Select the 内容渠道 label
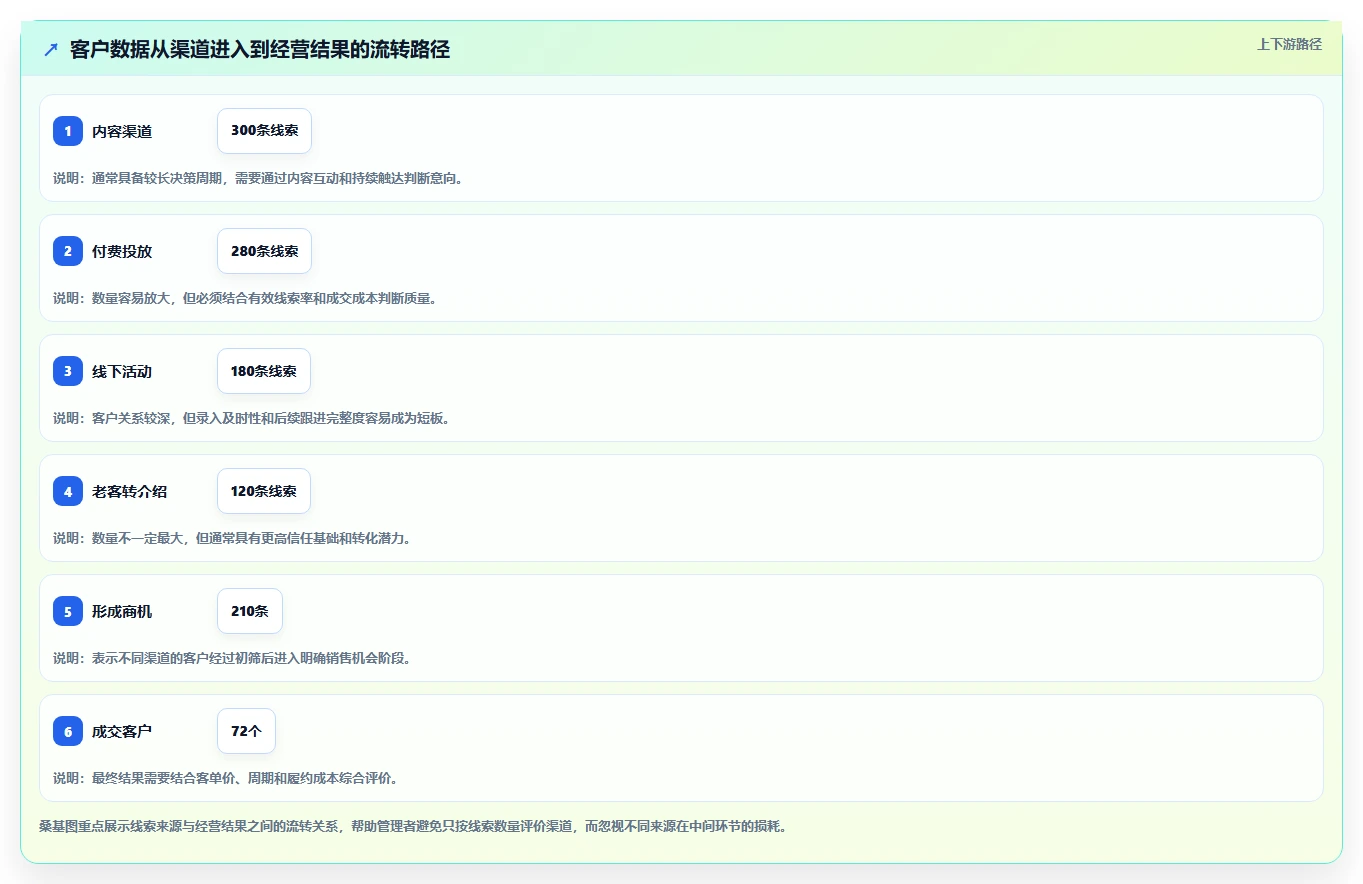 click(x=122, y=131)
